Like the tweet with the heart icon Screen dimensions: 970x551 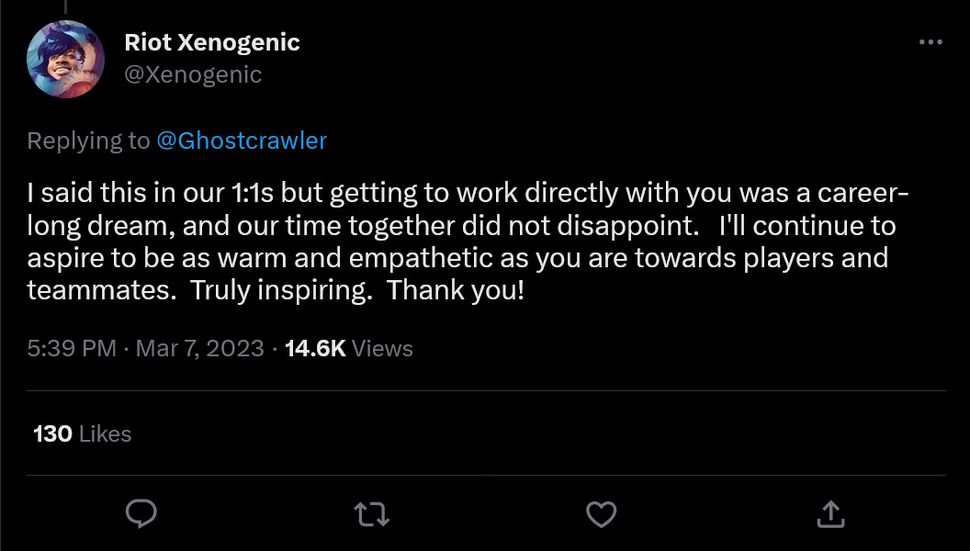[x=600, y=514]
